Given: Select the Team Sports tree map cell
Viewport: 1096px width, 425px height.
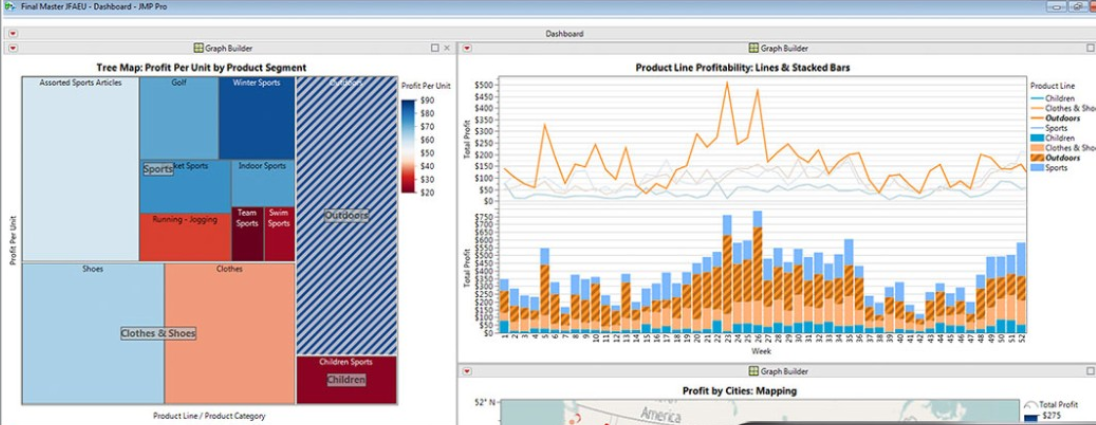Looking at the screenshot, I should pyautogui.click(x=247, y=234).
